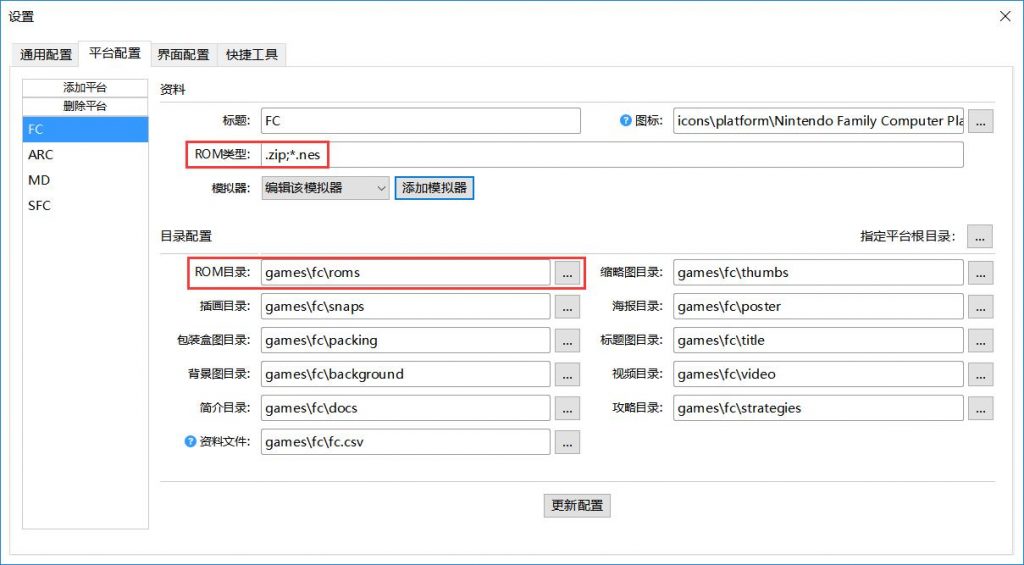This screenshot has width=1024, height=565.
Task: Go to the 快捷工具 tab
Action: tap(252, 54)
